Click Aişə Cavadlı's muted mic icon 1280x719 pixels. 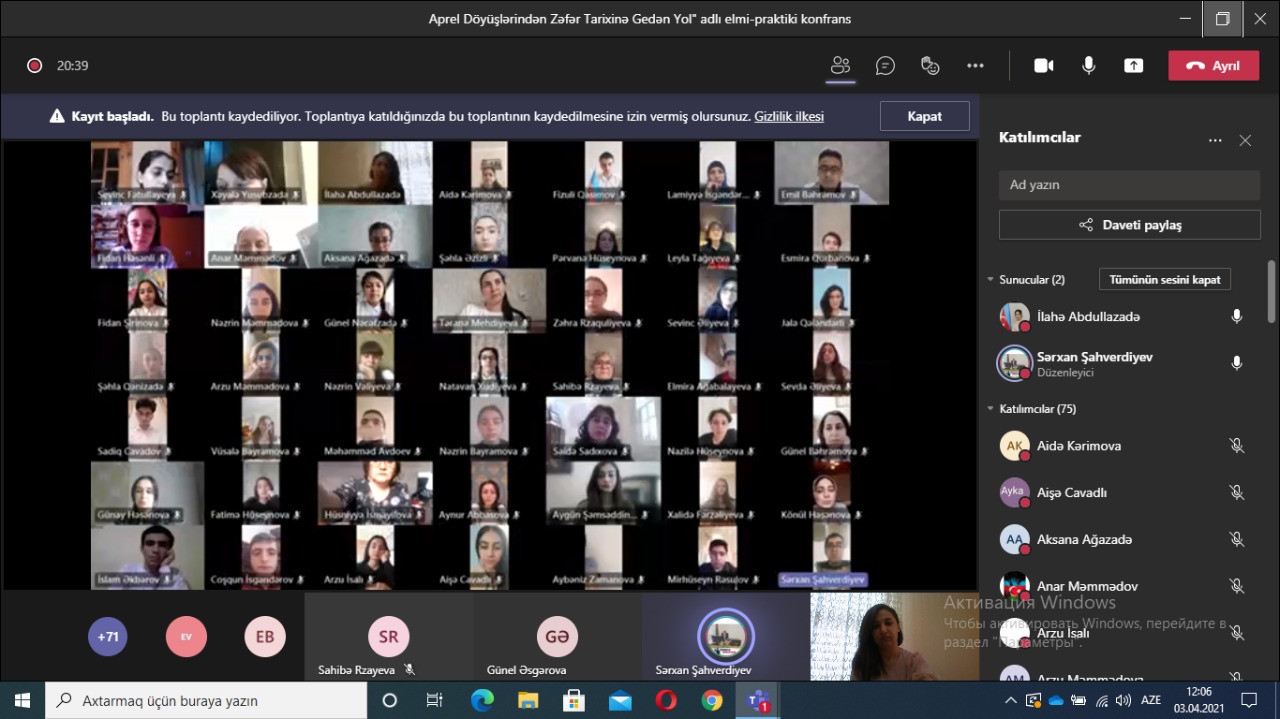click(1237, 493)
